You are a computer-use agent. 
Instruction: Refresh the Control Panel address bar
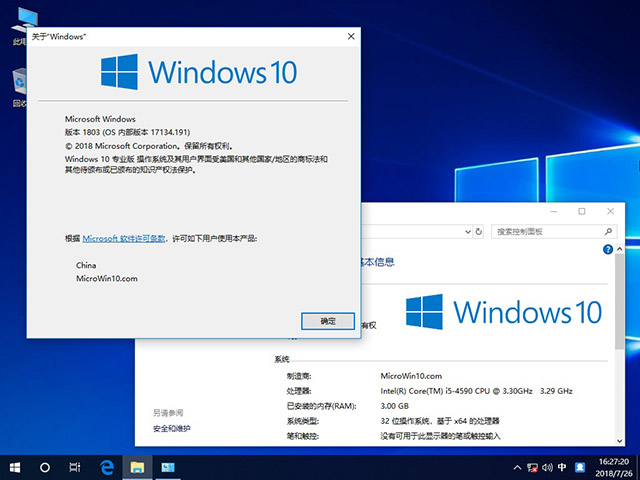pos(478,231)
